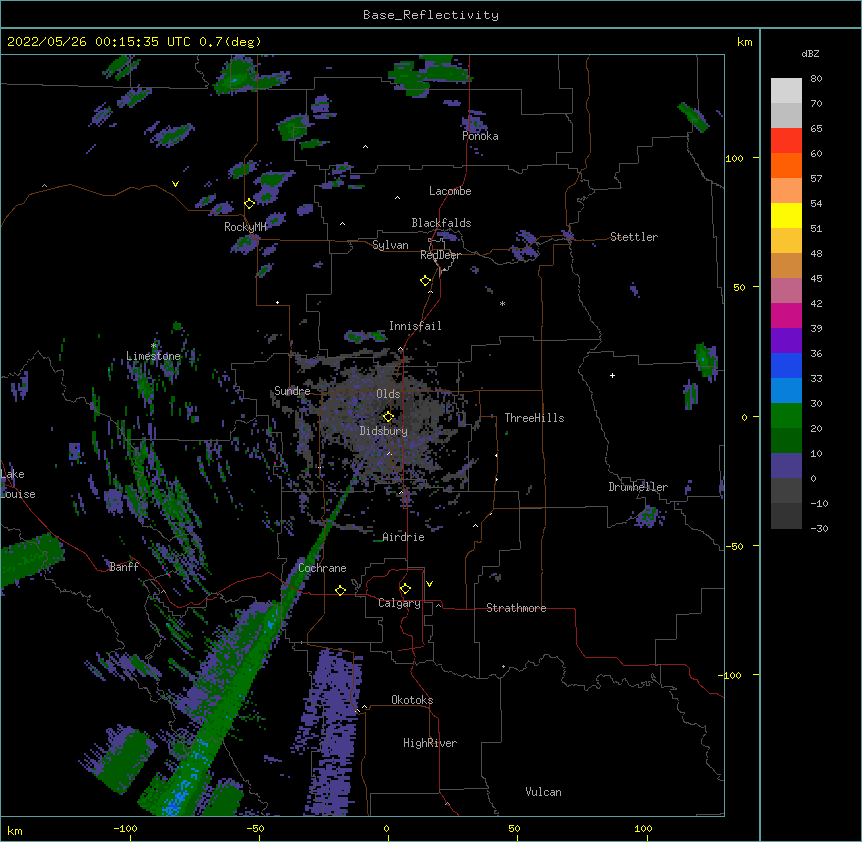
Task: Click the RockyMH label
Action: (245, 226)
